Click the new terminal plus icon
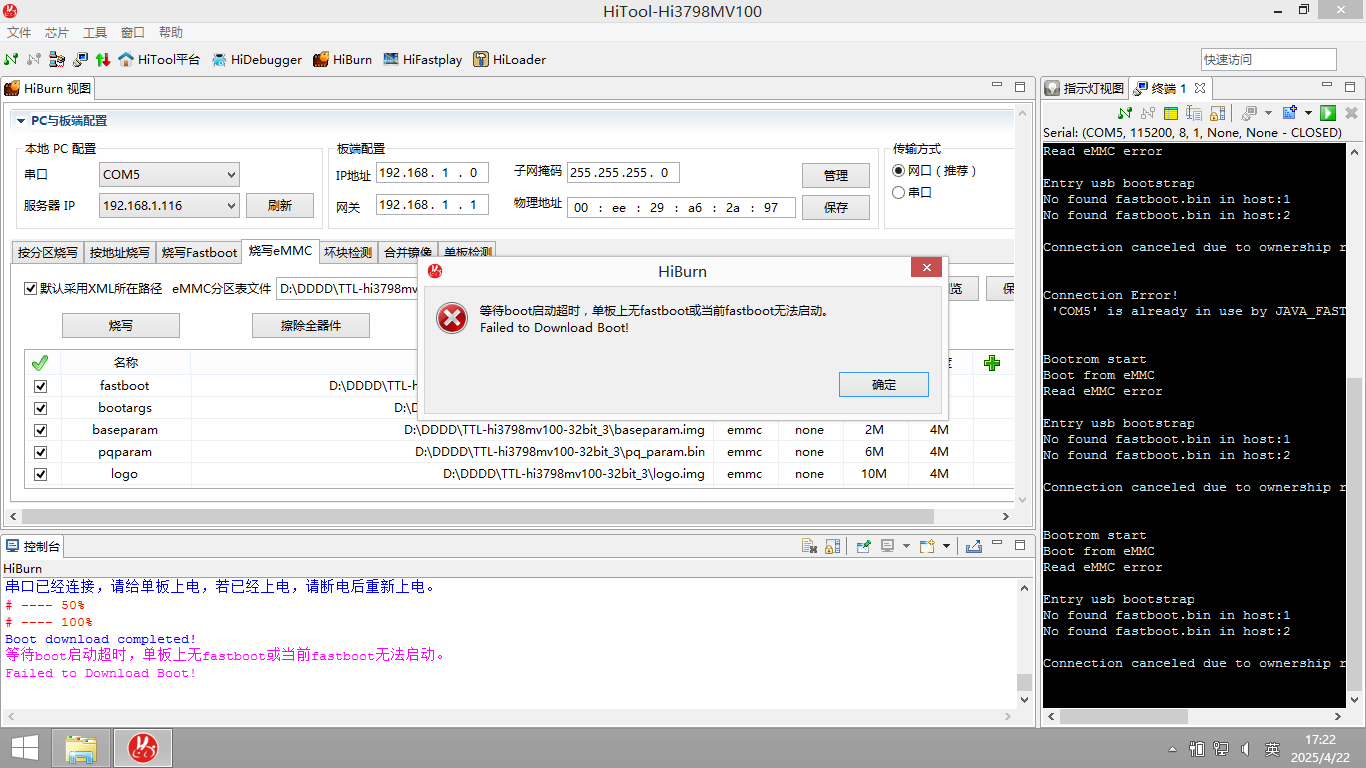Image resolution: width=1366 pixels, height=768 pixels. tap(1290, 113)
